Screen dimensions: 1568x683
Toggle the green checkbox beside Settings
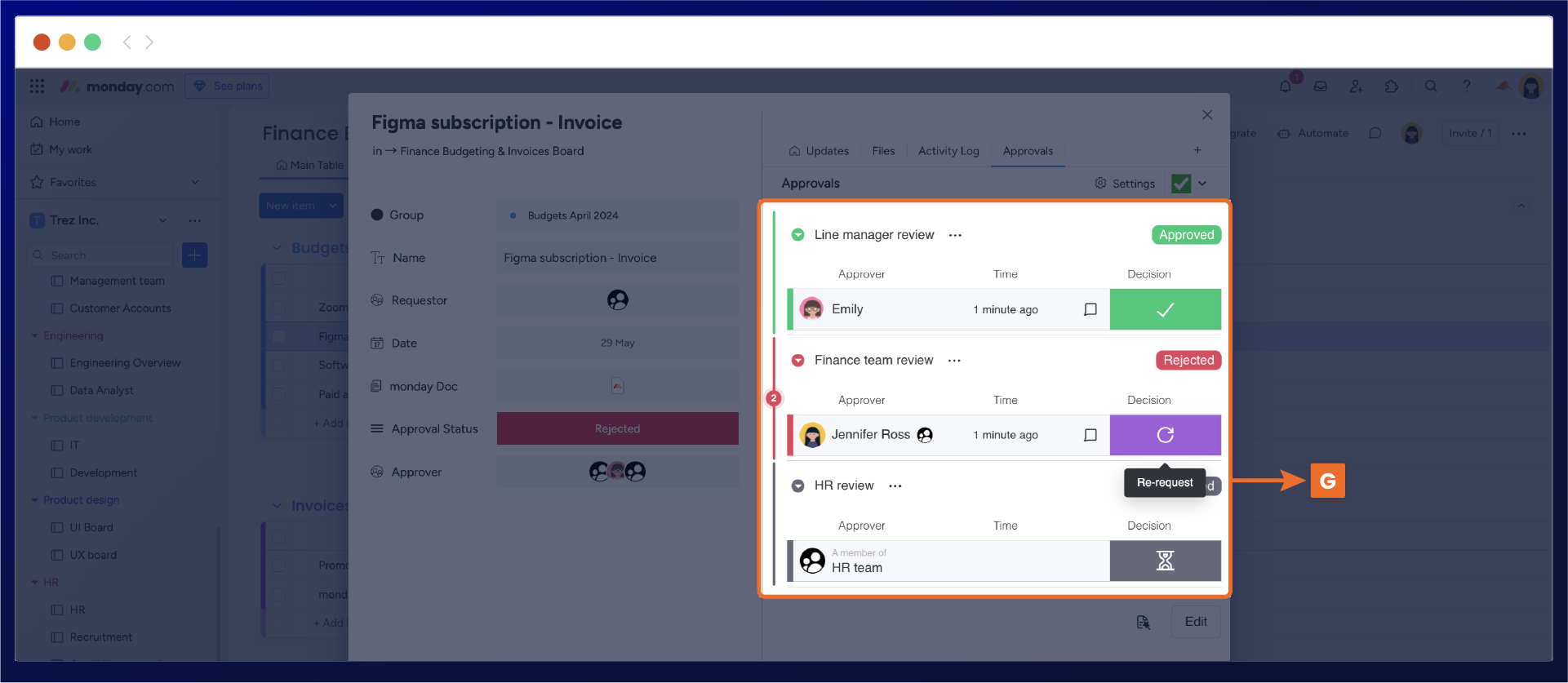click(1180, 184)
